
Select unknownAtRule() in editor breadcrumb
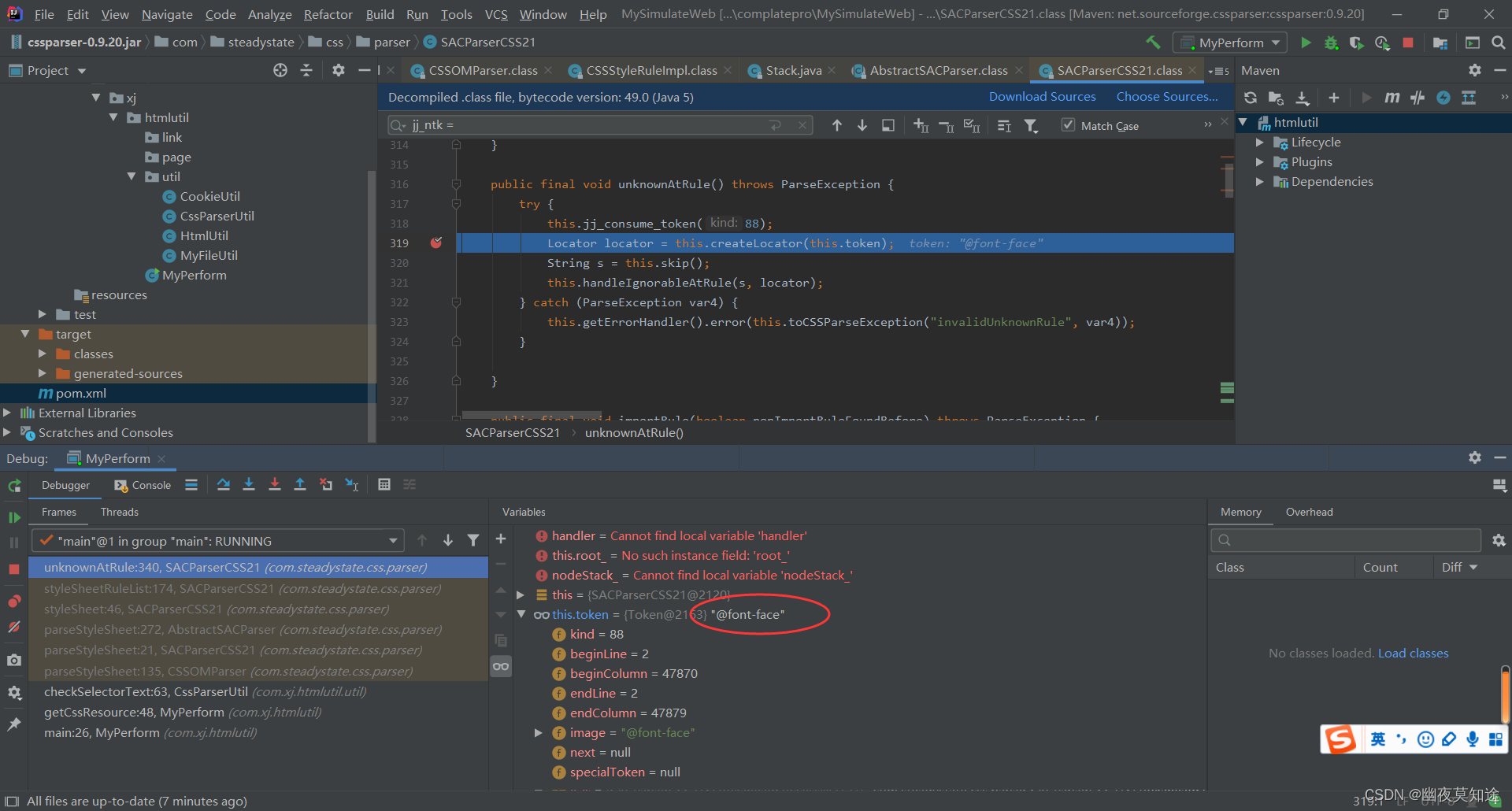coord(634,432)
